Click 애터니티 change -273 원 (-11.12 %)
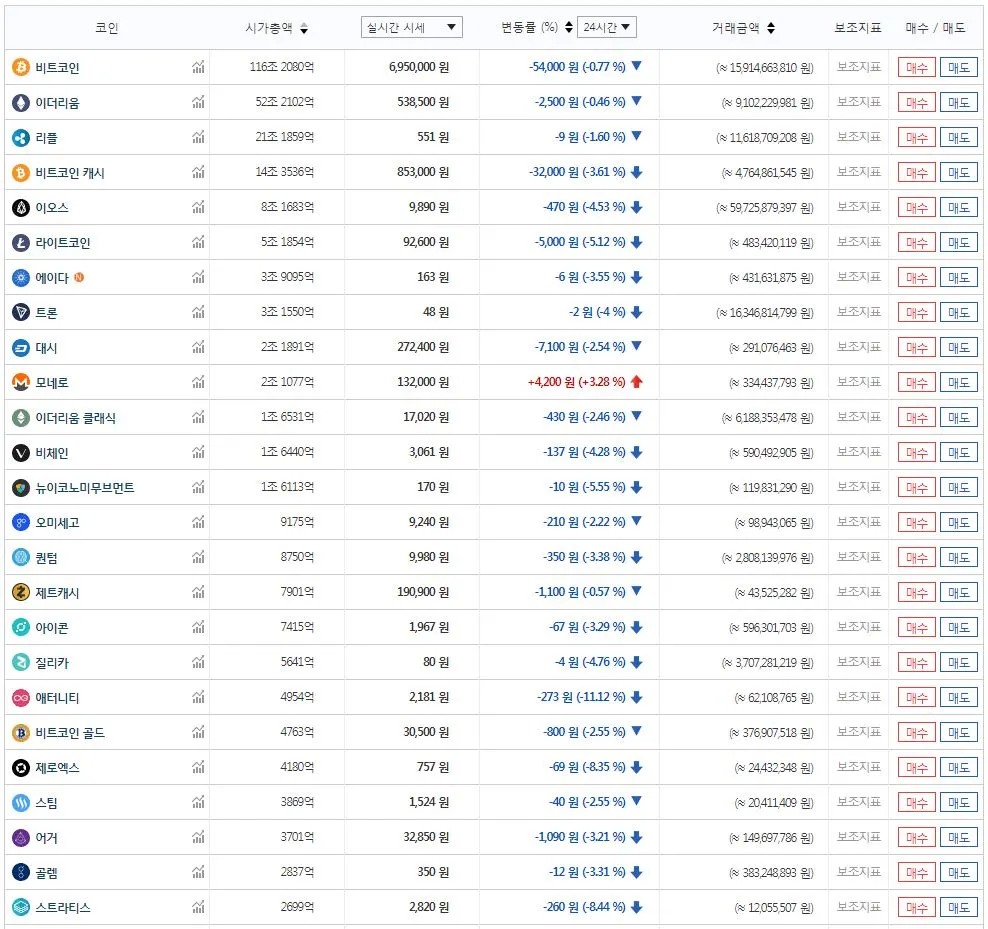 coord(581,697)
